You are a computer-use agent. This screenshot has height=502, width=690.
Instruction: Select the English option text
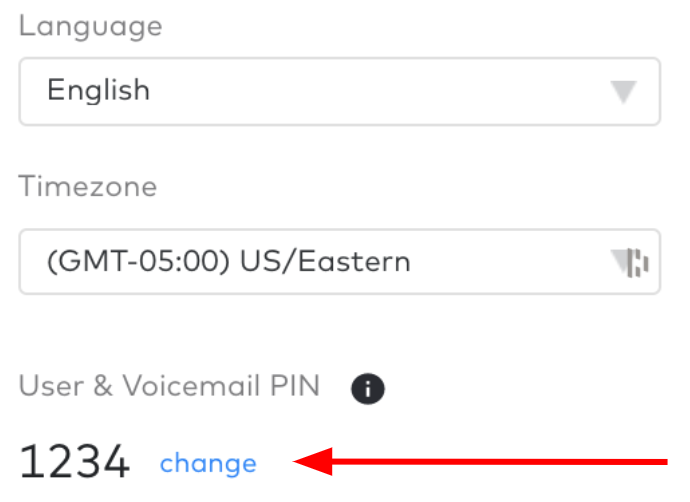pos(99,90)
